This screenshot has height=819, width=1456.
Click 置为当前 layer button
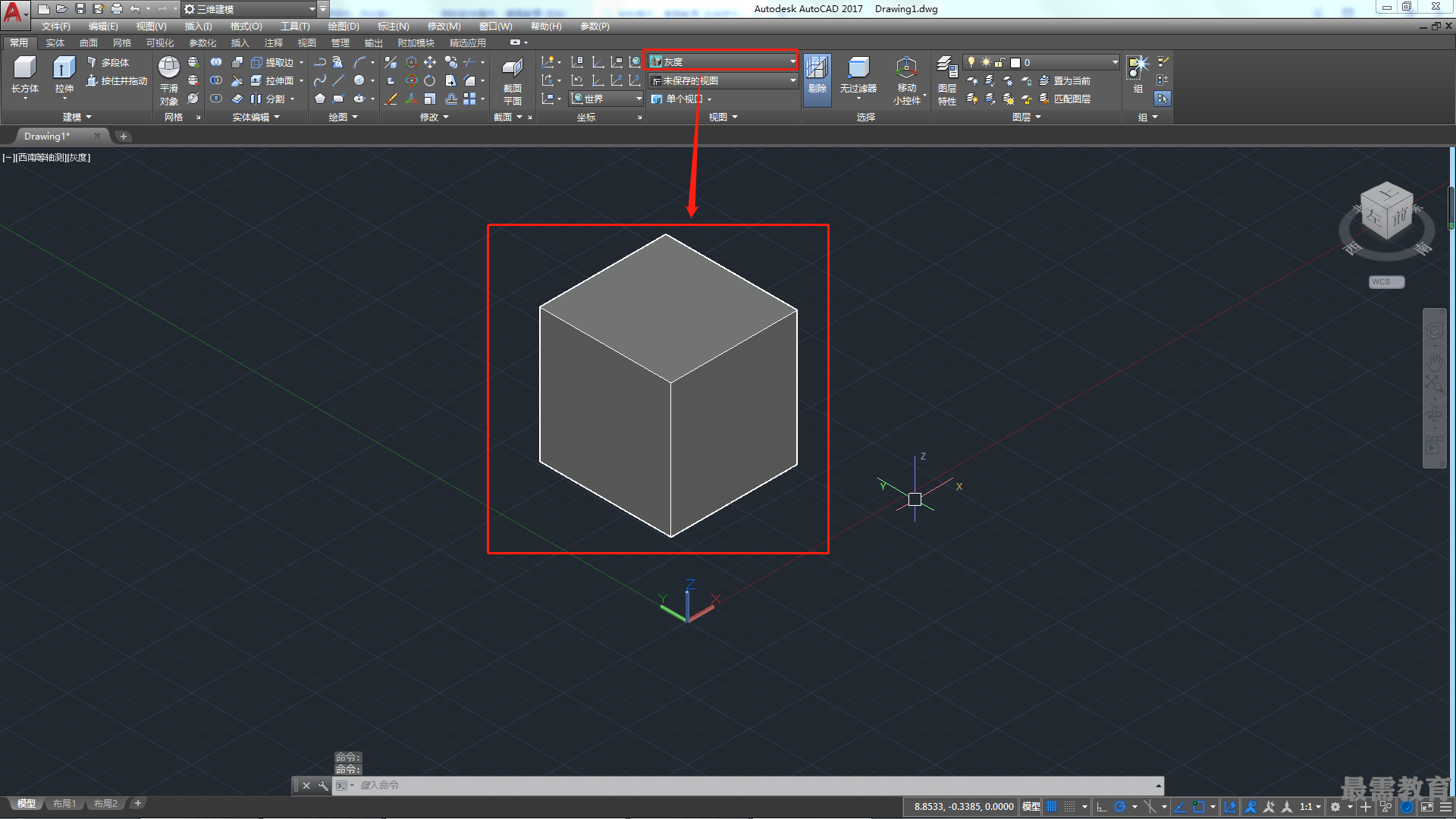(x=1065, y=80)
